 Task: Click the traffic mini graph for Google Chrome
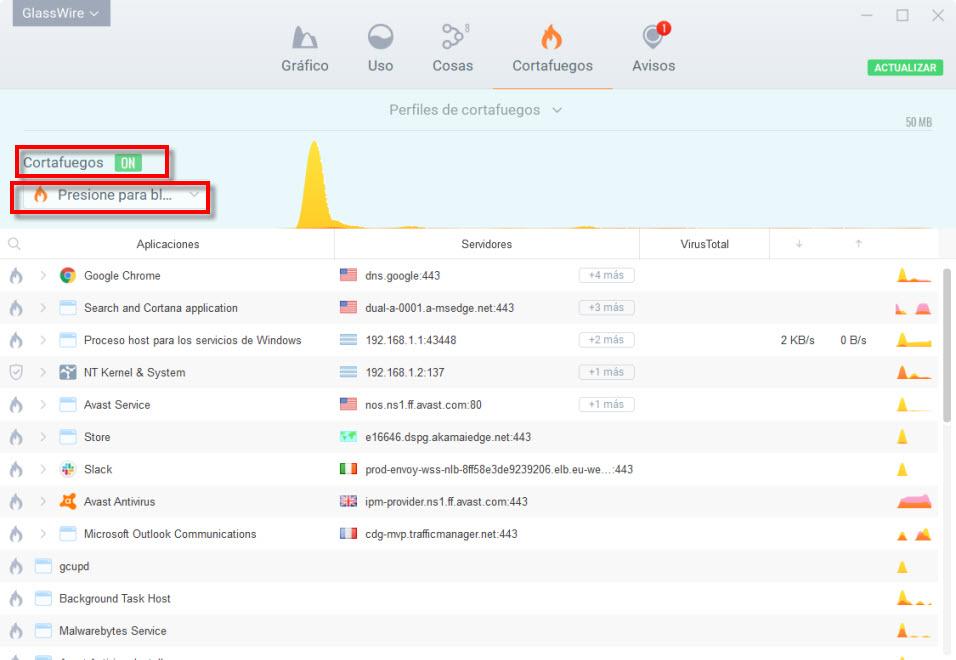[x=914, y=275]
